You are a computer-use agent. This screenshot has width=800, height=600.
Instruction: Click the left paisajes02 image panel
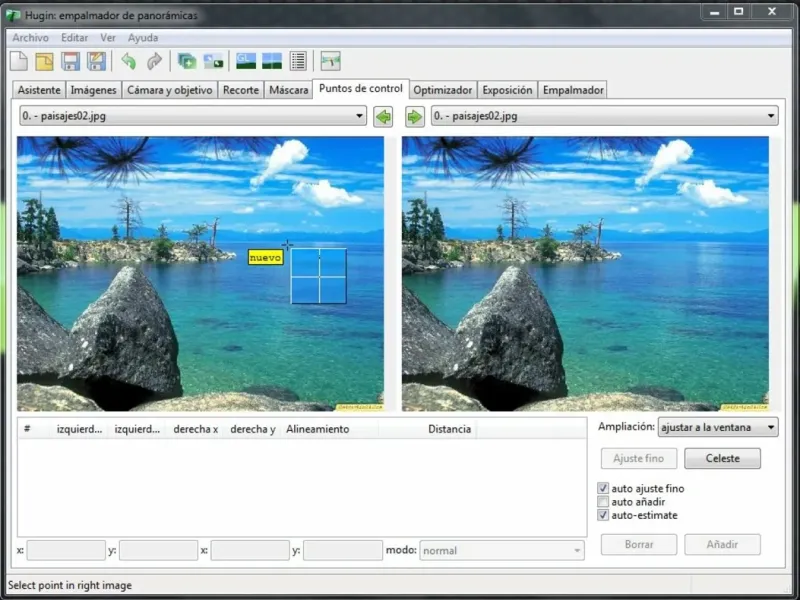click(201, 273)
